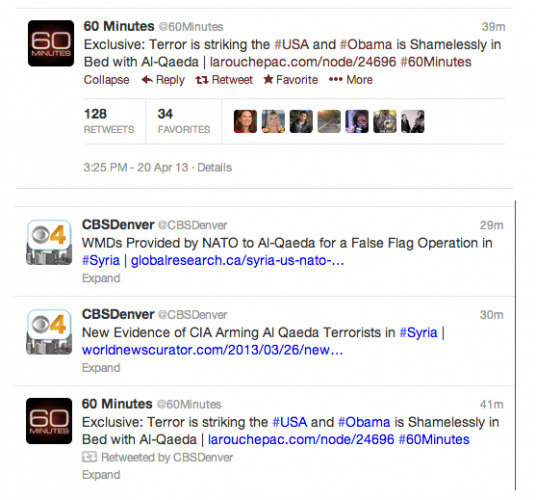Expand the CBSDenver CIA arming tweet
This screenshot has height=500, width=536.
click(x=101, y=368)
